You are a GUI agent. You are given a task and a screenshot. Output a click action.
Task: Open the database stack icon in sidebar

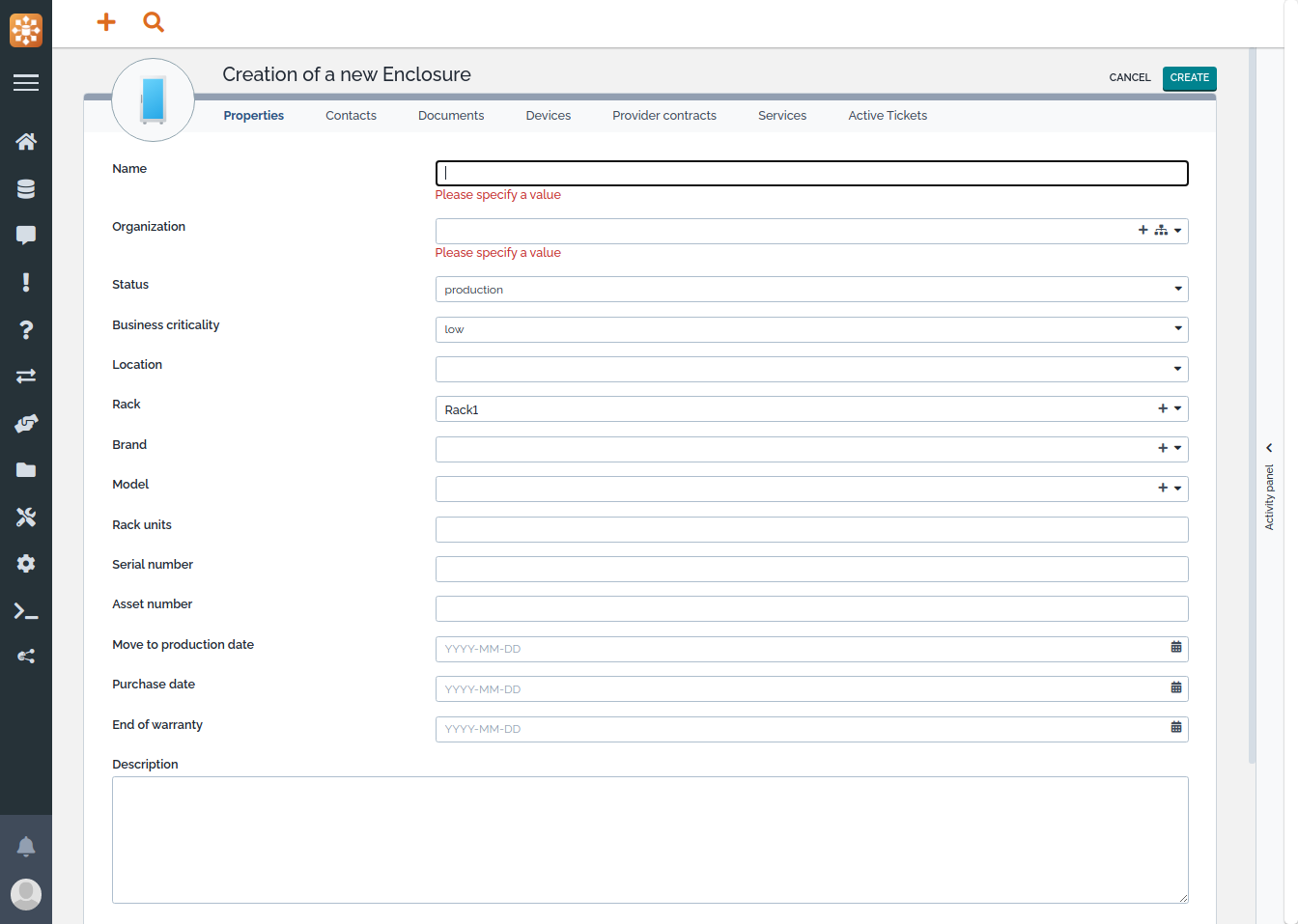click(x=26, y=189)
